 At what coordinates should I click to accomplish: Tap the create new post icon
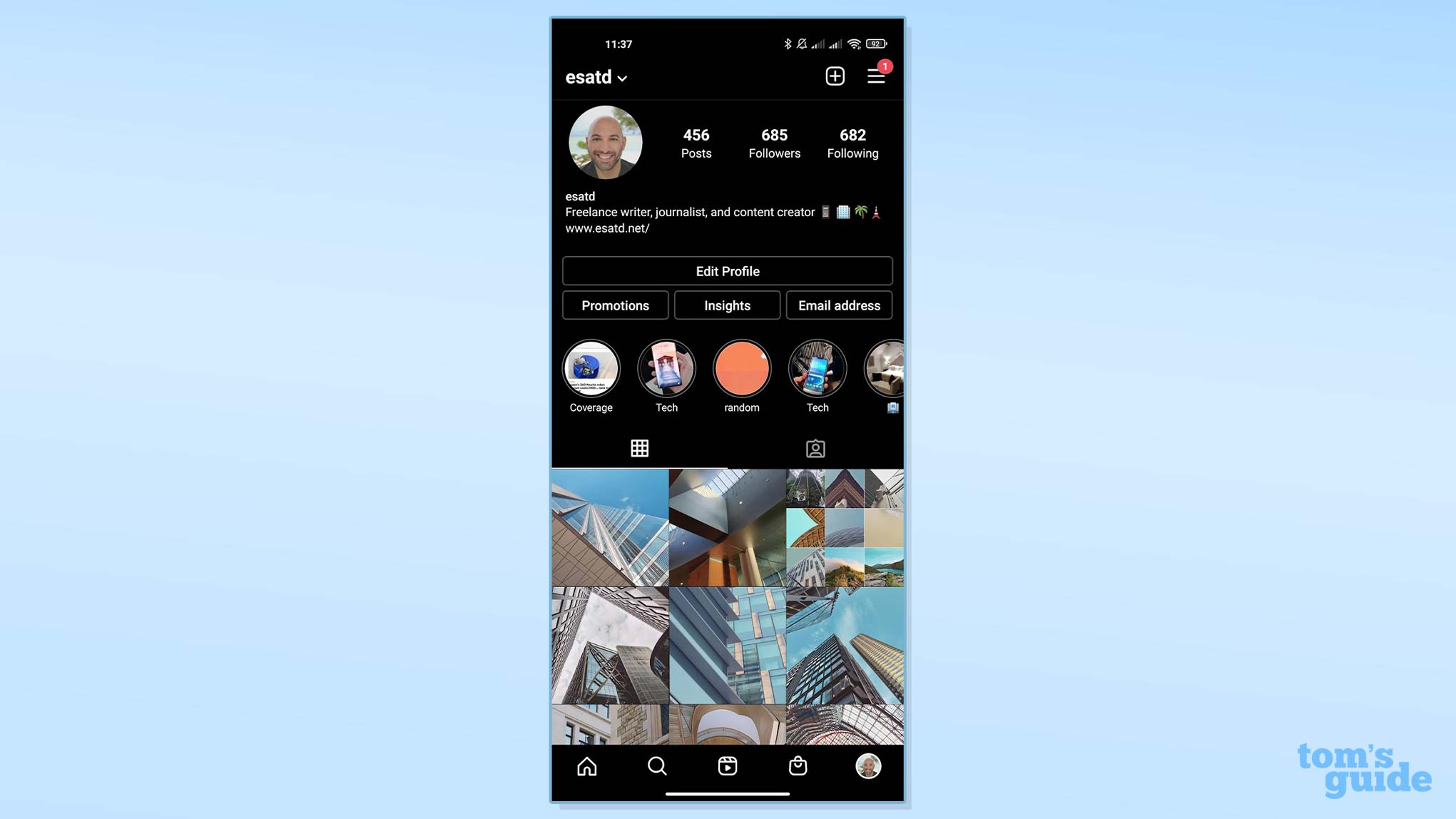[x=835, y=76]
